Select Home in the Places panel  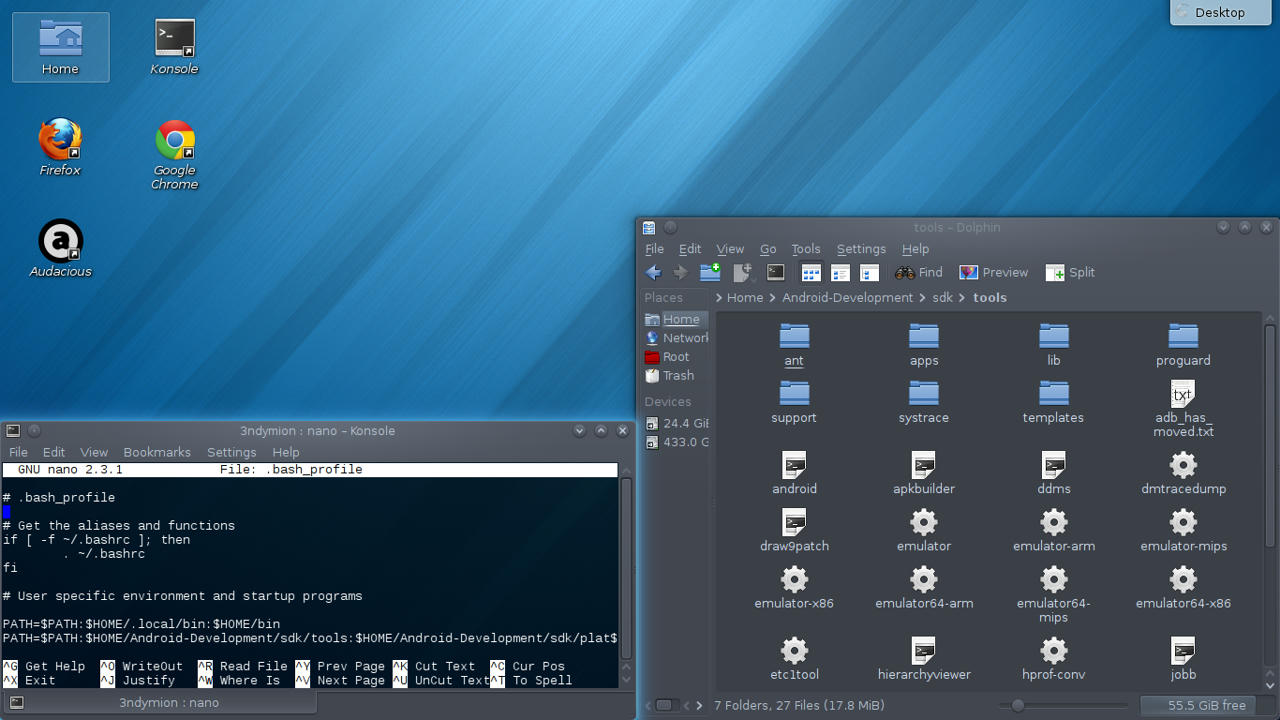(675, 319)
